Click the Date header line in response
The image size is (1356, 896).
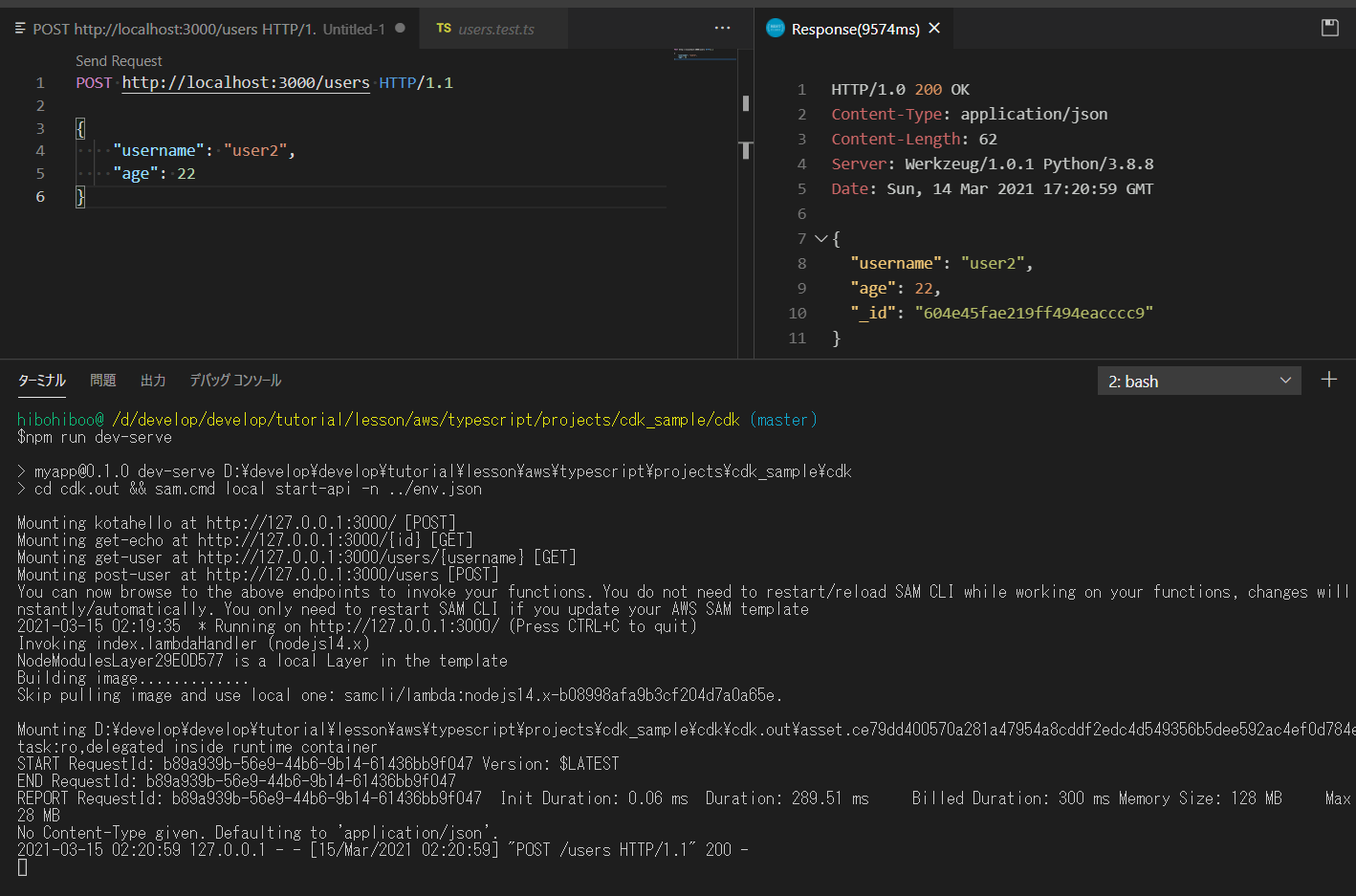click(992, 189)
